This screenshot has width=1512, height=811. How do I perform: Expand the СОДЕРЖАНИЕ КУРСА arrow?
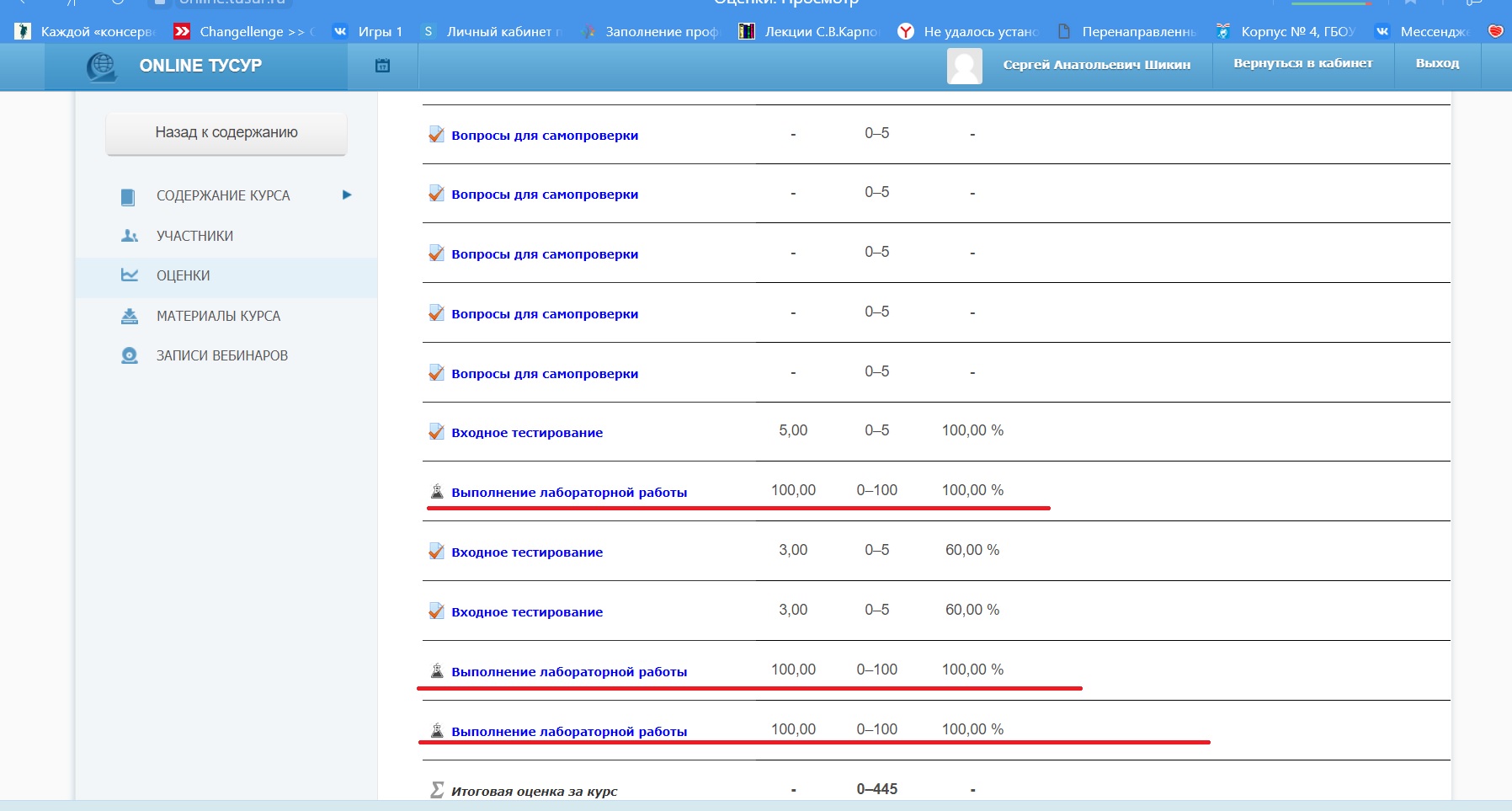tap(347, 195)
